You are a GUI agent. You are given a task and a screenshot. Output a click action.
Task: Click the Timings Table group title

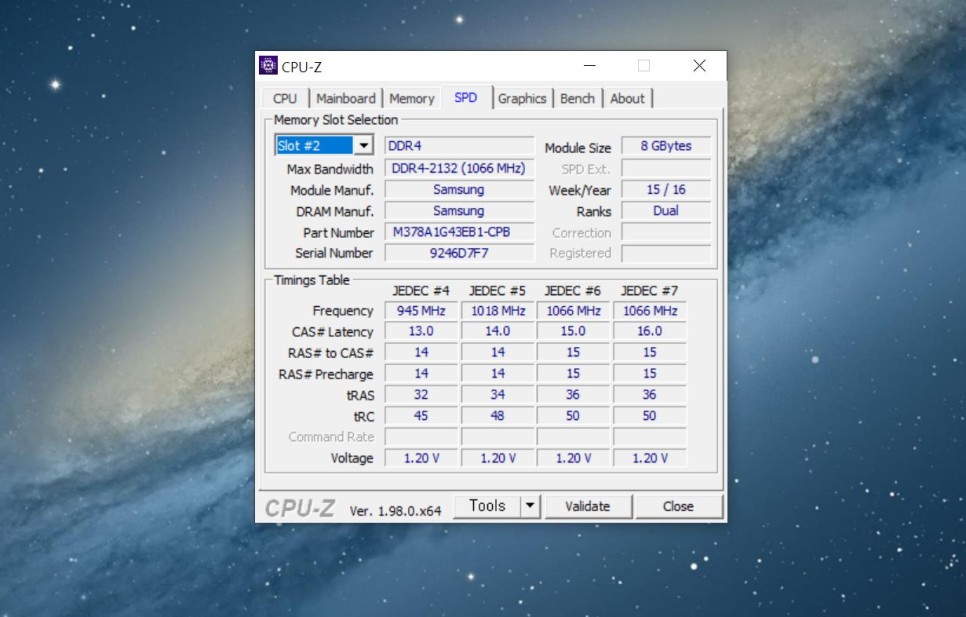pos(312,280)
